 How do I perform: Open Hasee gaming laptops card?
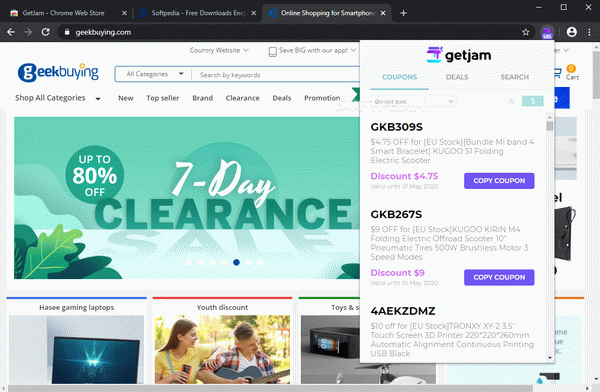tap(77, 341)
